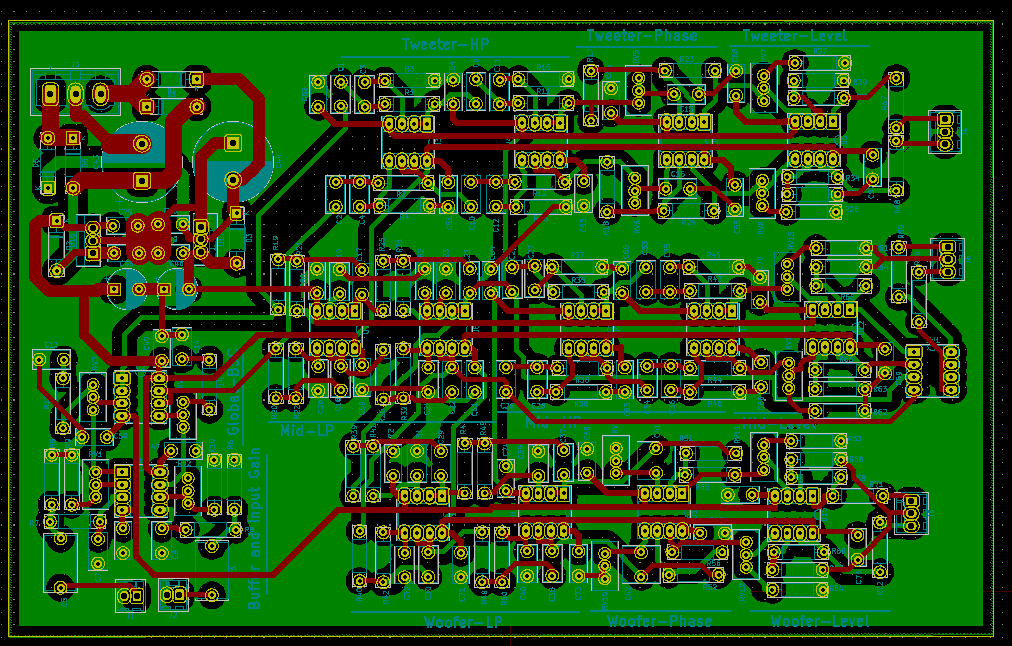Click the Tweeter-HP silkscreen label
Viewport: 1012px width, 646px height.
pyautogui.click(x=445, y=45)
